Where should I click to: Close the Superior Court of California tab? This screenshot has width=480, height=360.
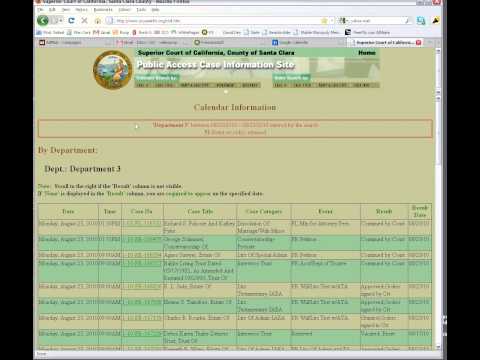(x=418, y=42)
